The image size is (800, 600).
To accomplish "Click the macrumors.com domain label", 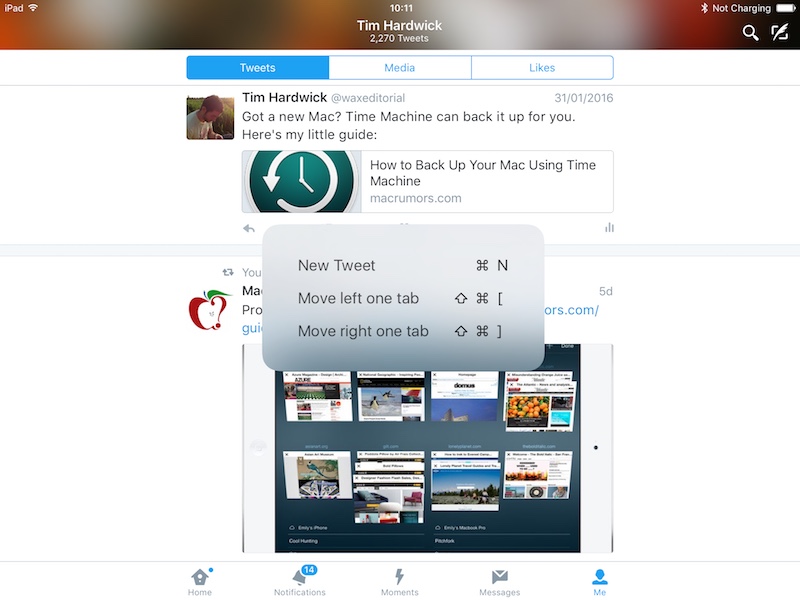I will (x=416, y=198).
